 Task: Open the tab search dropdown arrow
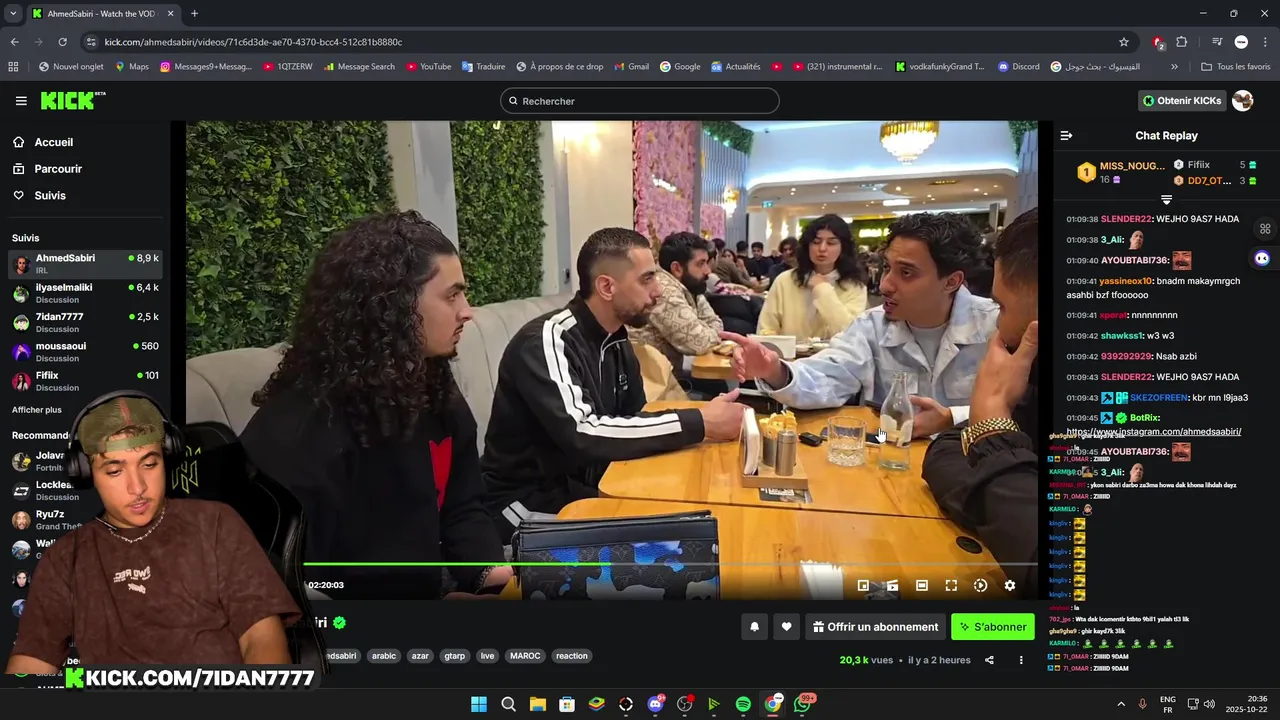tap(13, 13)
